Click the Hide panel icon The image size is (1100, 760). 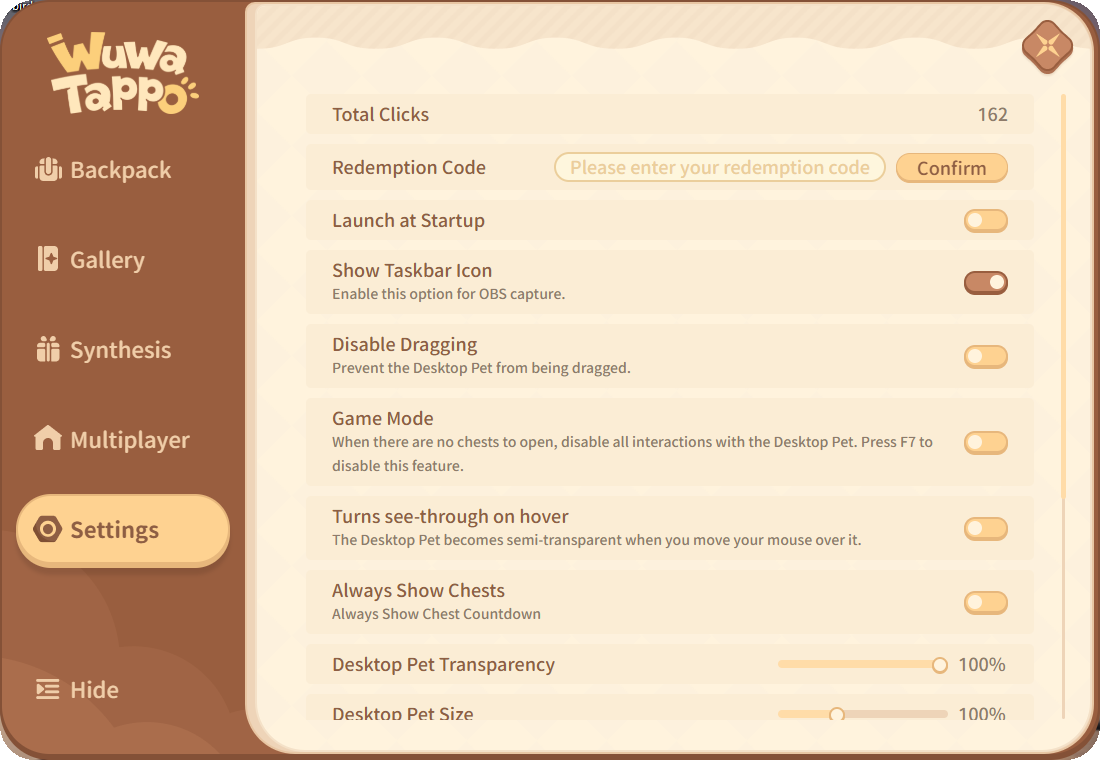48,689
